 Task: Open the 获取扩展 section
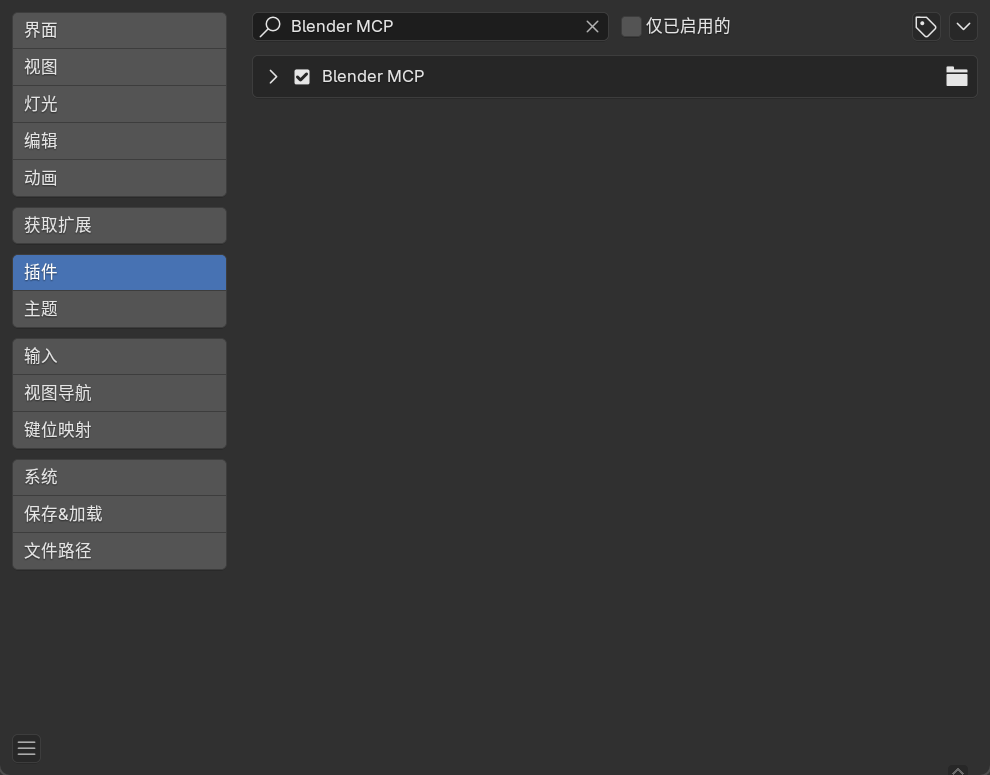119,225
